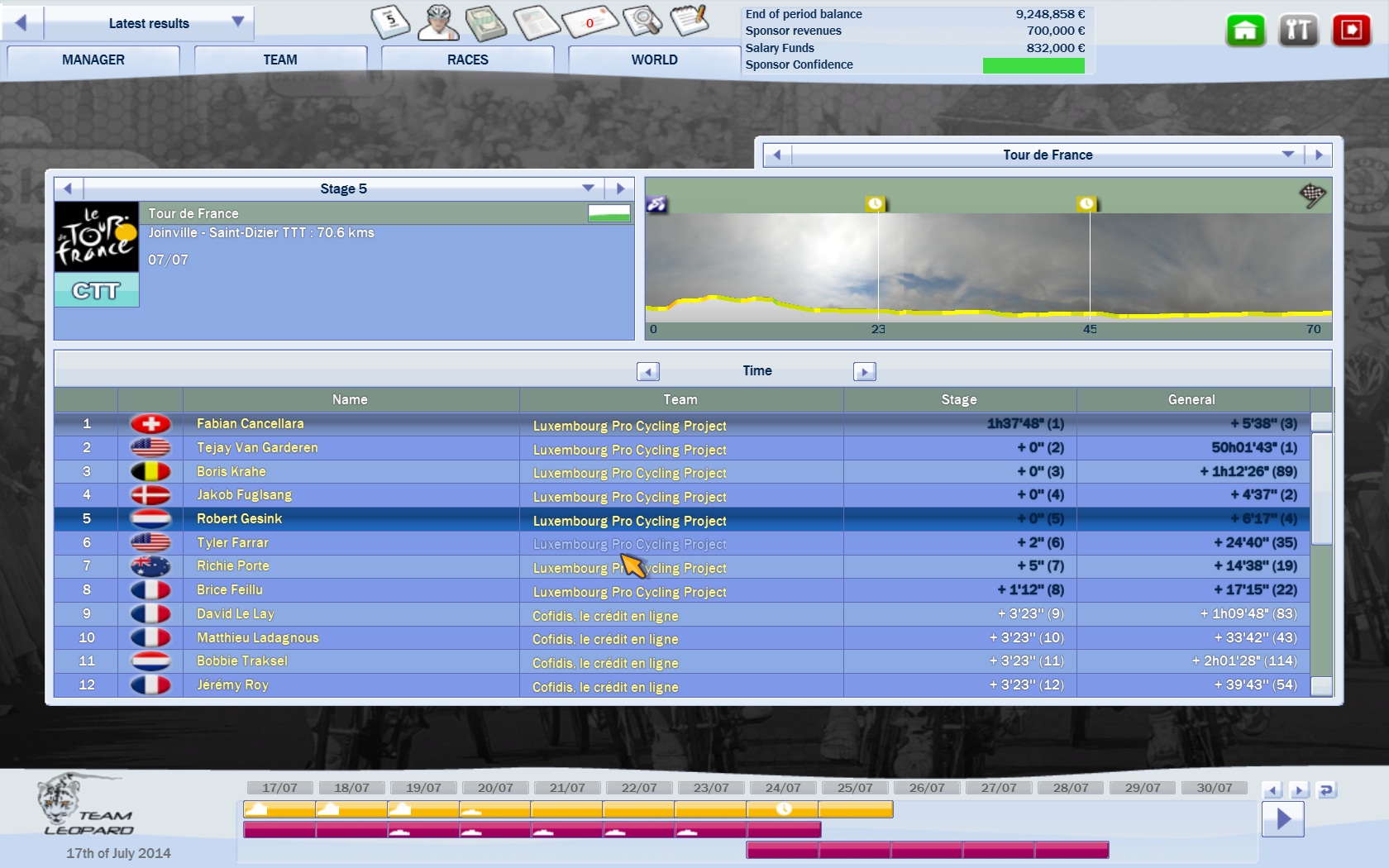Expand the Tour de France race dropdown
The width and height of the screenshot is (1389, 868).
(x=1287, y=155)
